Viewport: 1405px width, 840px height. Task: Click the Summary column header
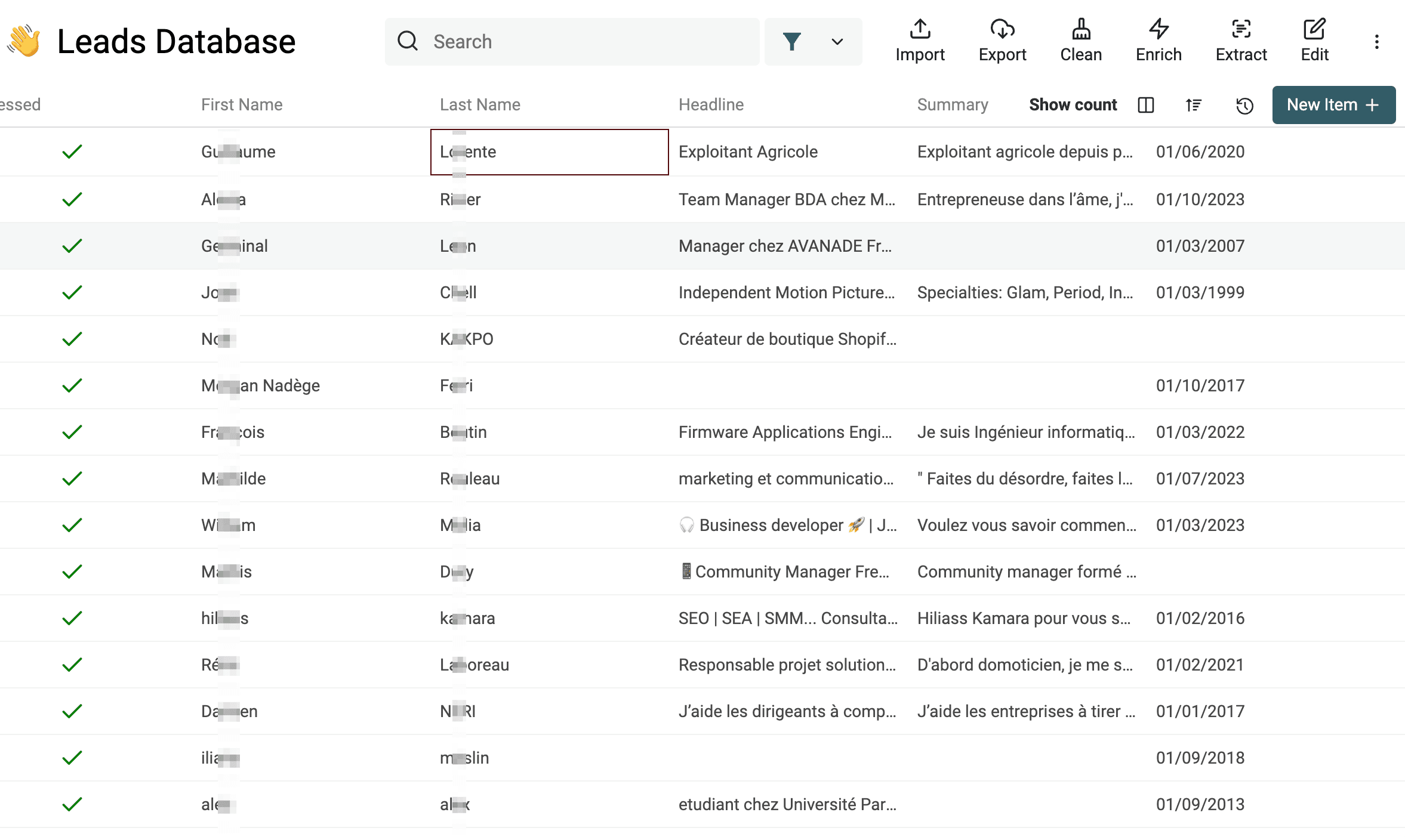[953, 104]
